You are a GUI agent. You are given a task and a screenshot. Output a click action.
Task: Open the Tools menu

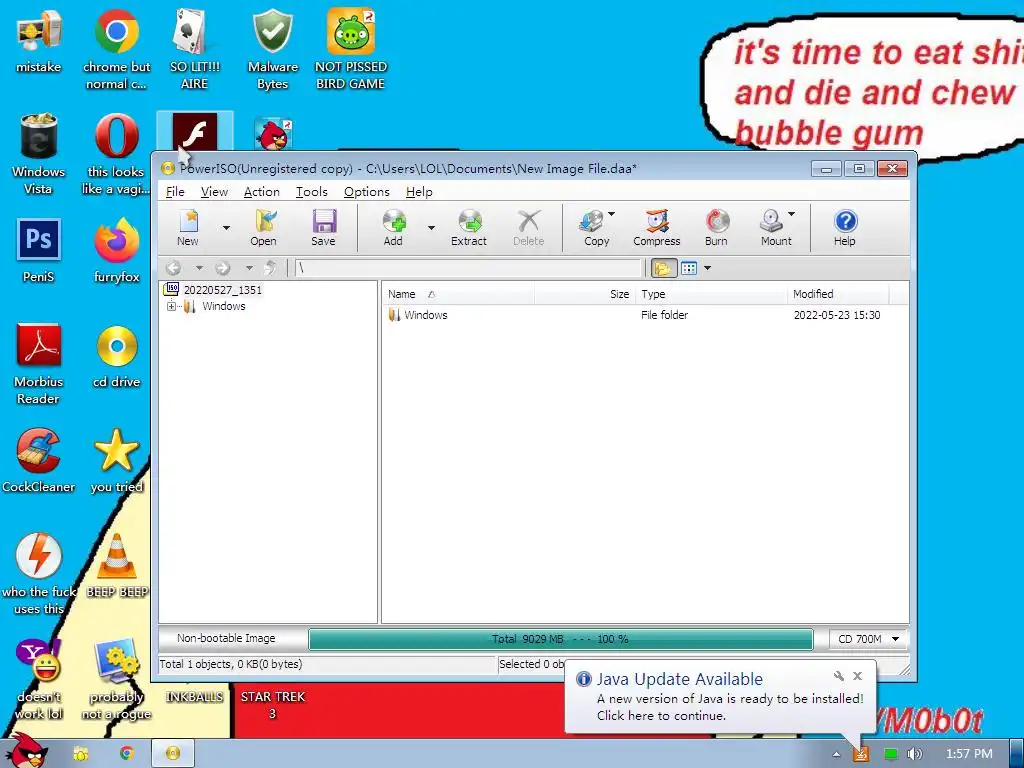tap(312, 192)
